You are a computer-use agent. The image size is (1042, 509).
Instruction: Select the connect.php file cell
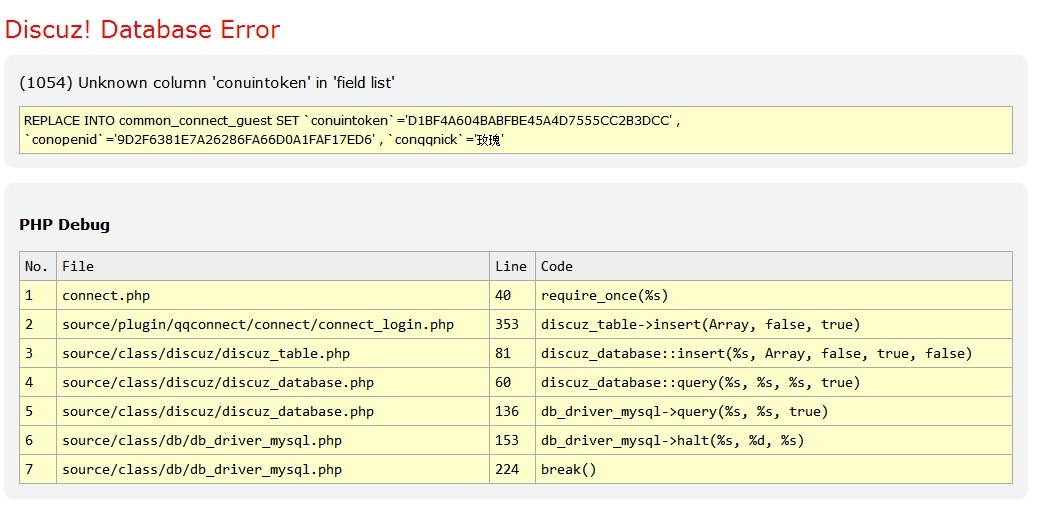coord(273,295)
